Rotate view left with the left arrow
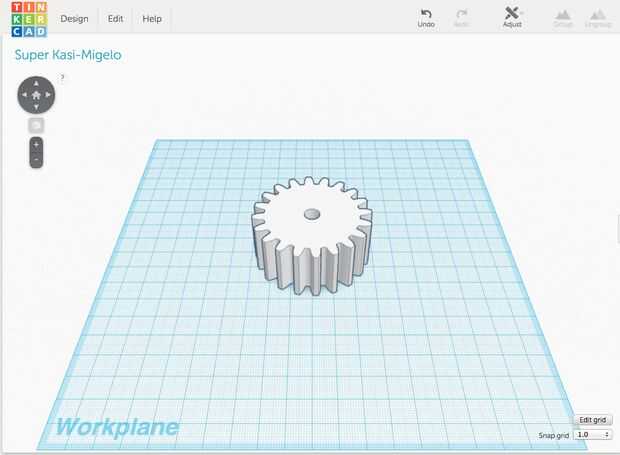Viewport: 620px width, 455px height. 25,95
